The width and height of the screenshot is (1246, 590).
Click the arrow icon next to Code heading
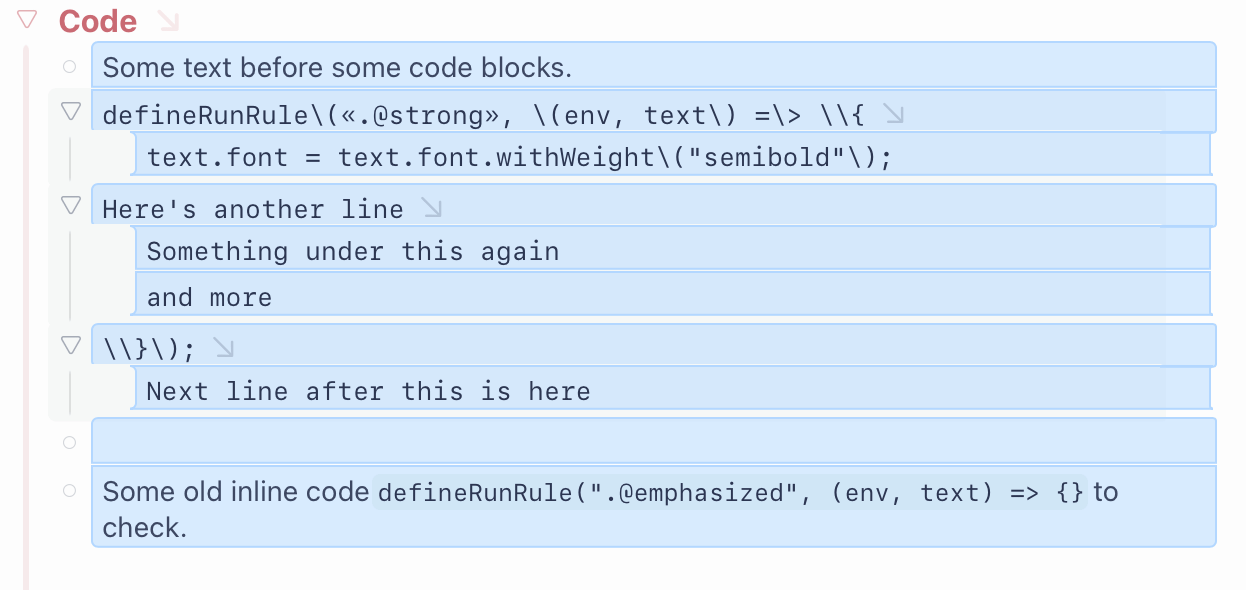pyautogui.click(x=167, y=20)
